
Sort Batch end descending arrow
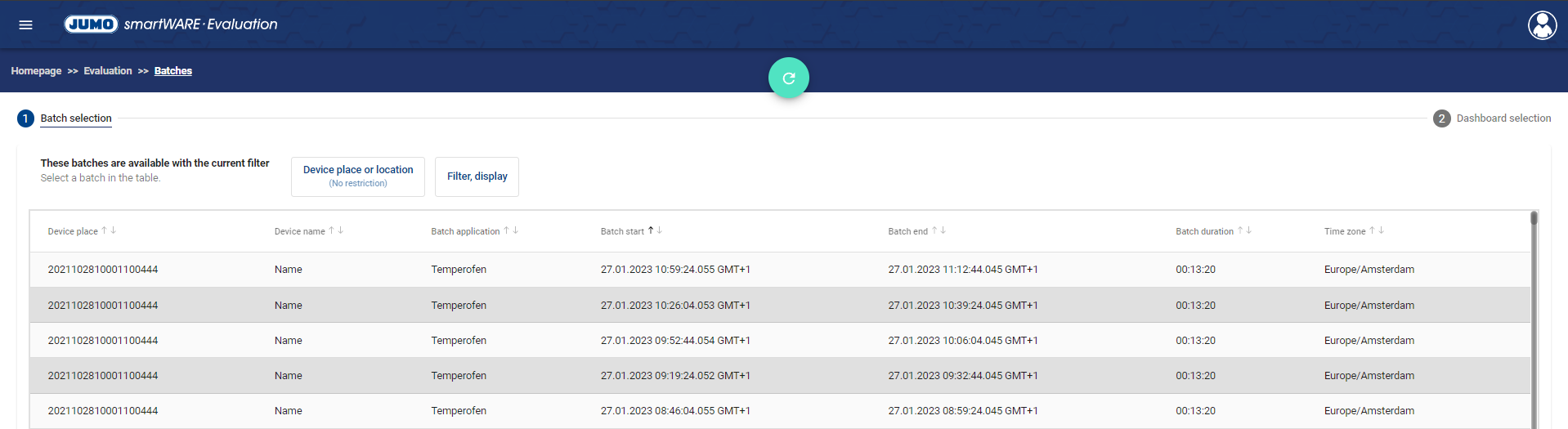click(943, 230)
